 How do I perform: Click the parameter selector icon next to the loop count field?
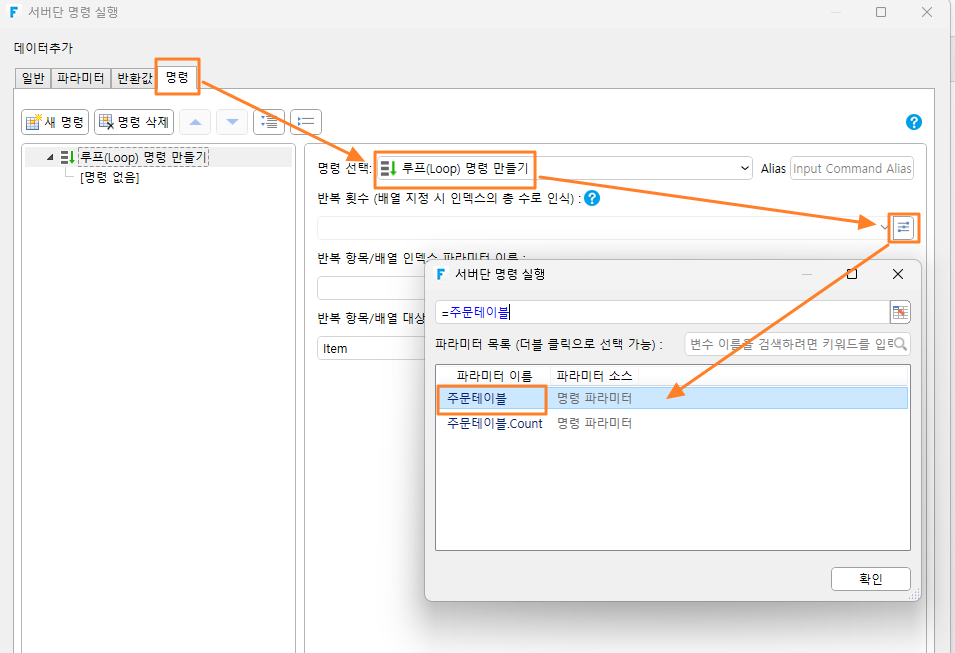pos(903,228)
